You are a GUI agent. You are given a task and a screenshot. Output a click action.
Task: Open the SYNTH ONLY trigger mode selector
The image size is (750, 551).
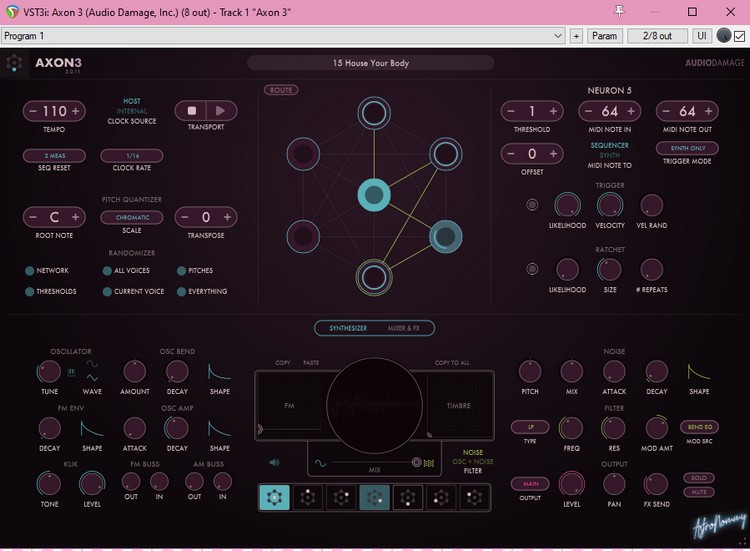click(x=687, y=148)
